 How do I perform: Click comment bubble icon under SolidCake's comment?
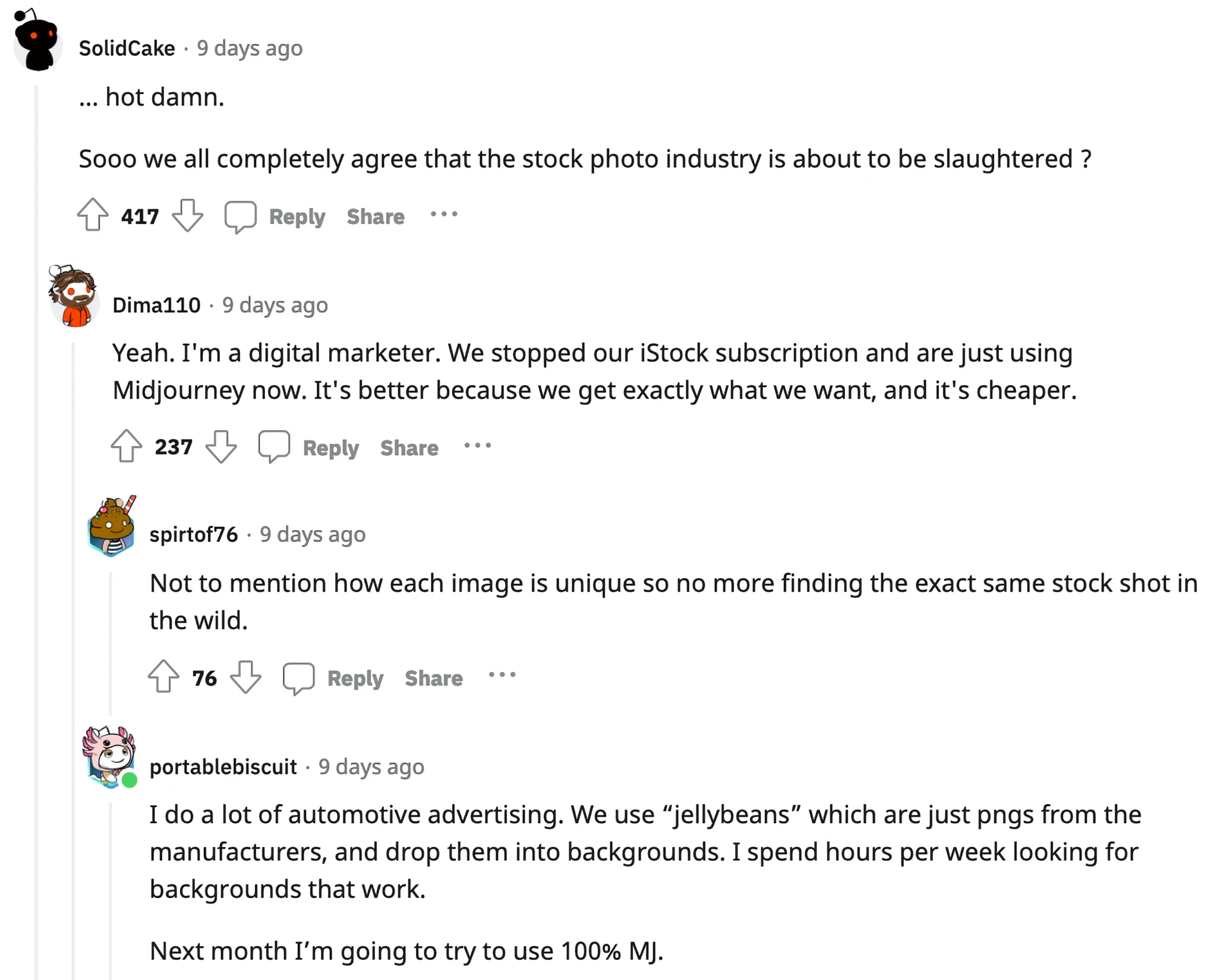click(x=240, y=216)
